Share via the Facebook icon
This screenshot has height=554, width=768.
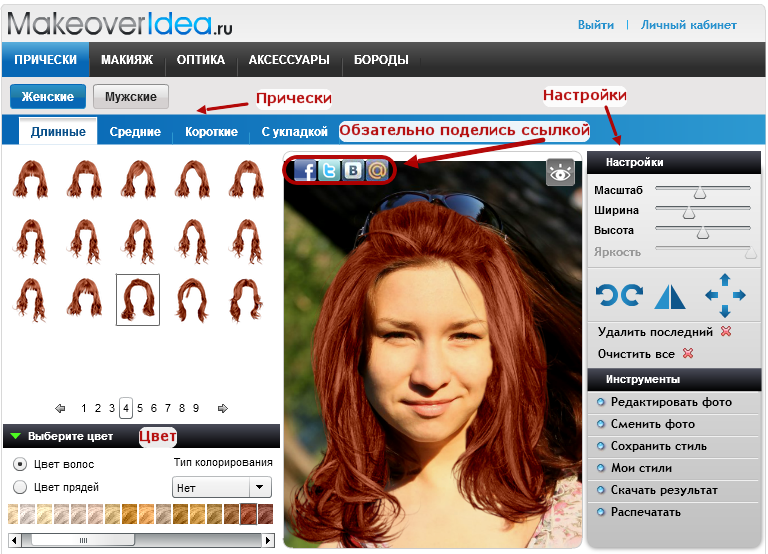(x=306, y=171)
